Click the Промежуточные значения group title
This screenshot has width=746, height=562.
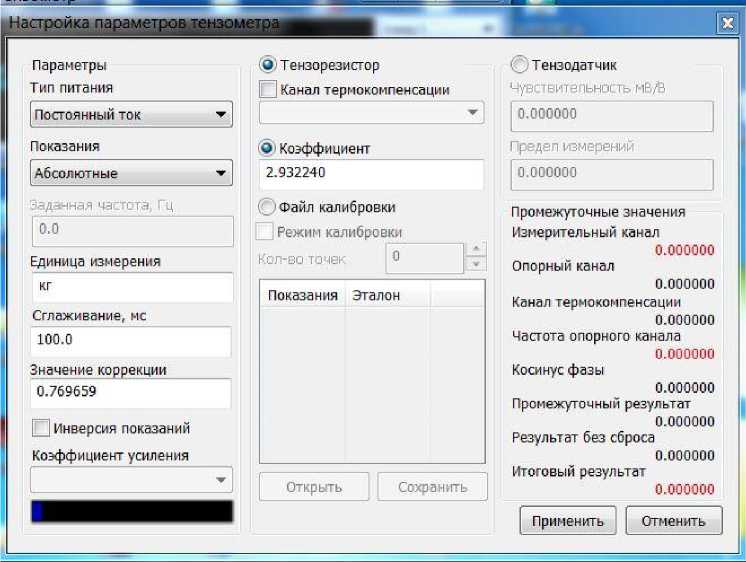click(598, 212)
